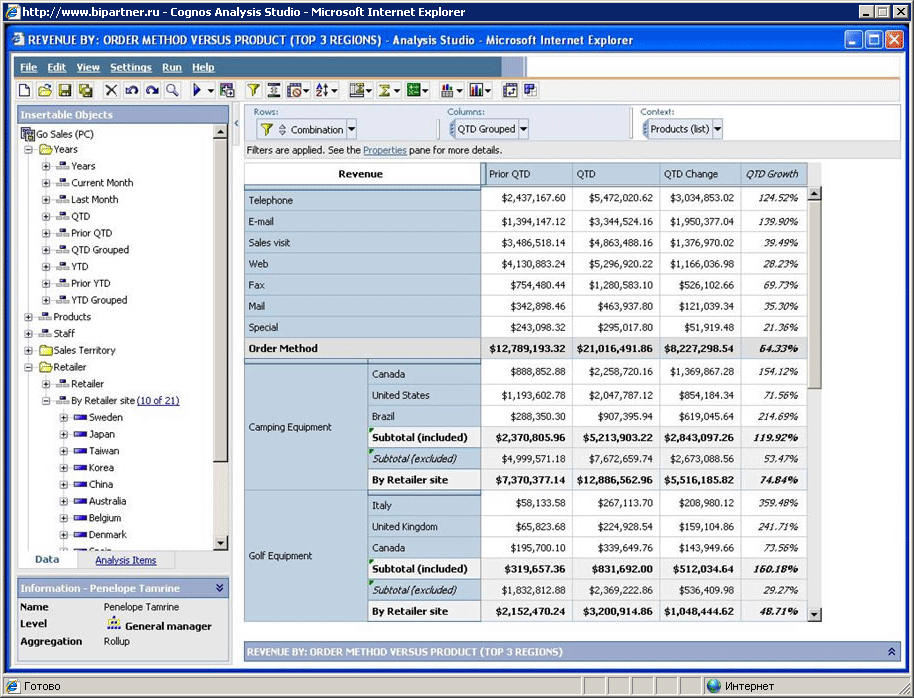This screenshot has width=914, height=698.
Task: Open the Filter tool on the toolbar
Action: tap(252, 90)
